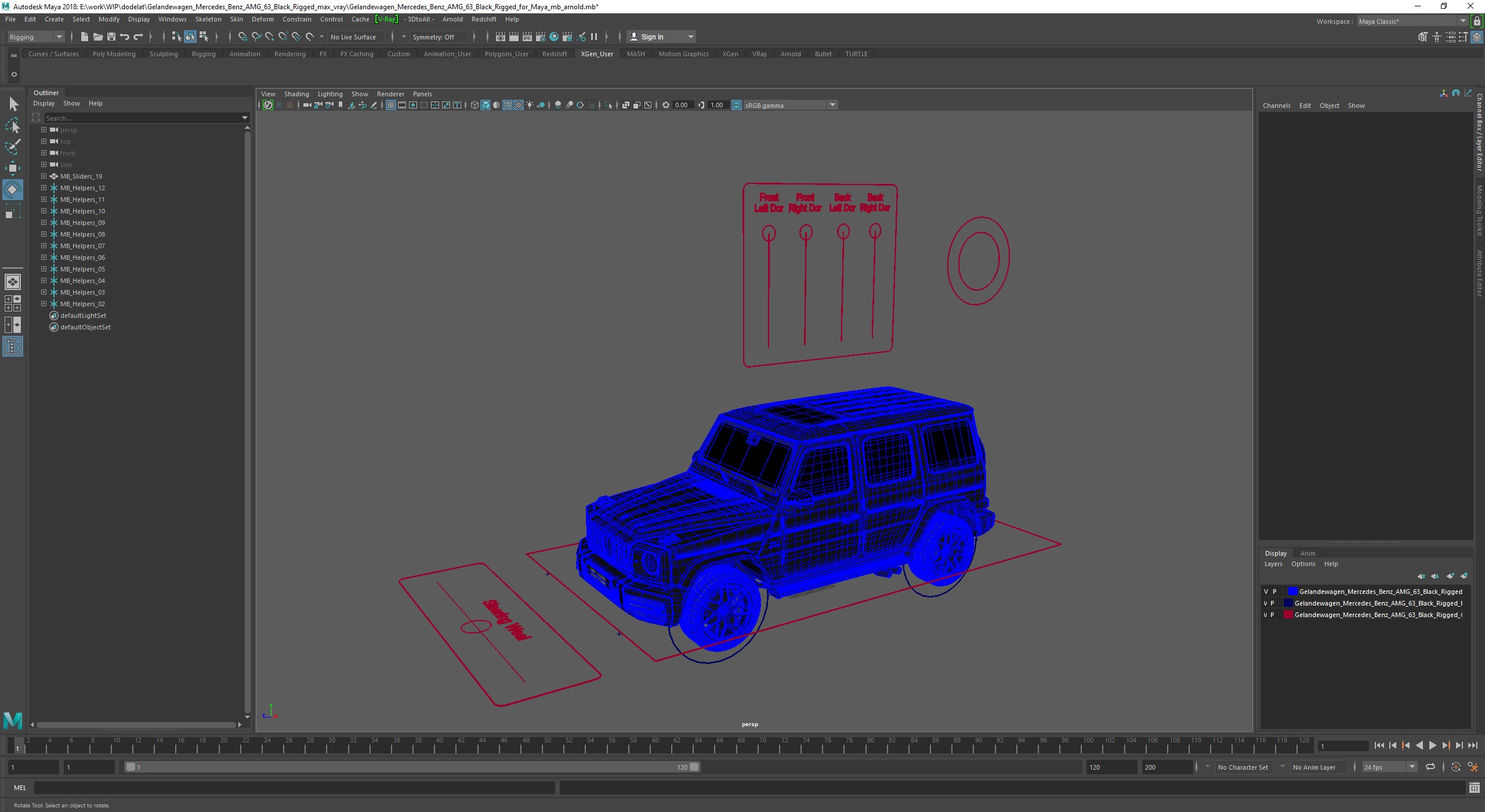
Task: Open a scene file with folder icon
Action: (97, 37)
